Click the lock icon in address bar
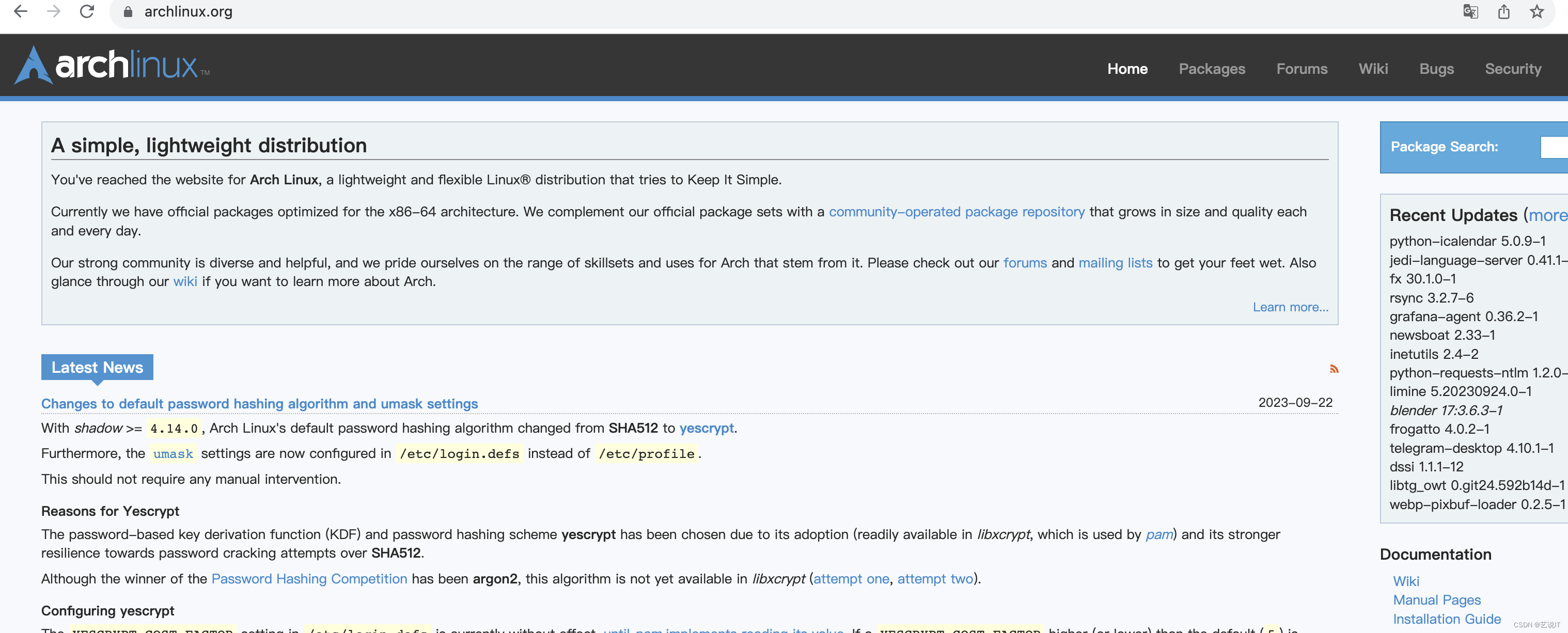This screenshot has height=633, width=1568. pyautogui.click(x=128, y=12)
